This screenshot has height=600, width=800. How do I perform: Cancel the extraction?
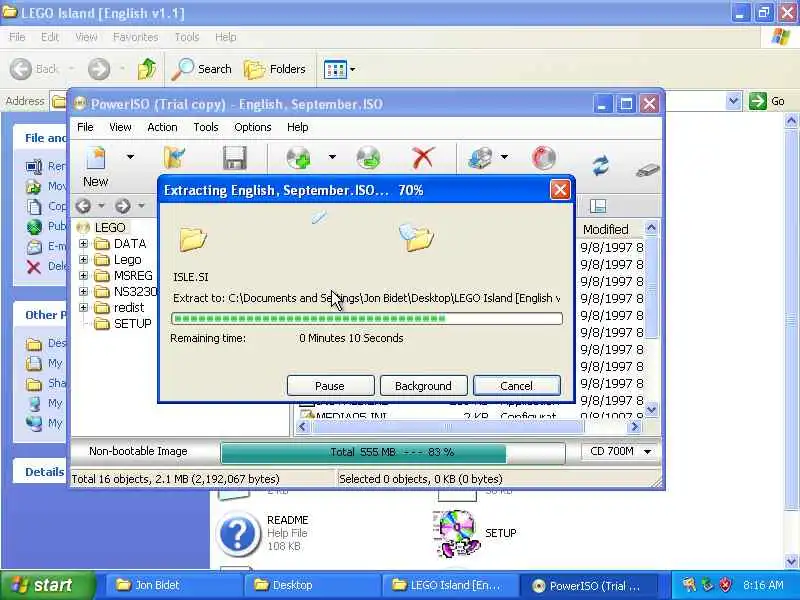(x=517, y=386)
